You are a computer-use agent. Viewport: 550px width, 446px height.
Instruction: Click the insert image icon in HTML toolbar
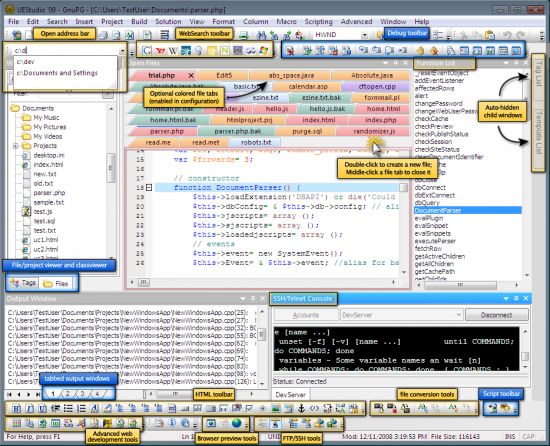point(276,408)
